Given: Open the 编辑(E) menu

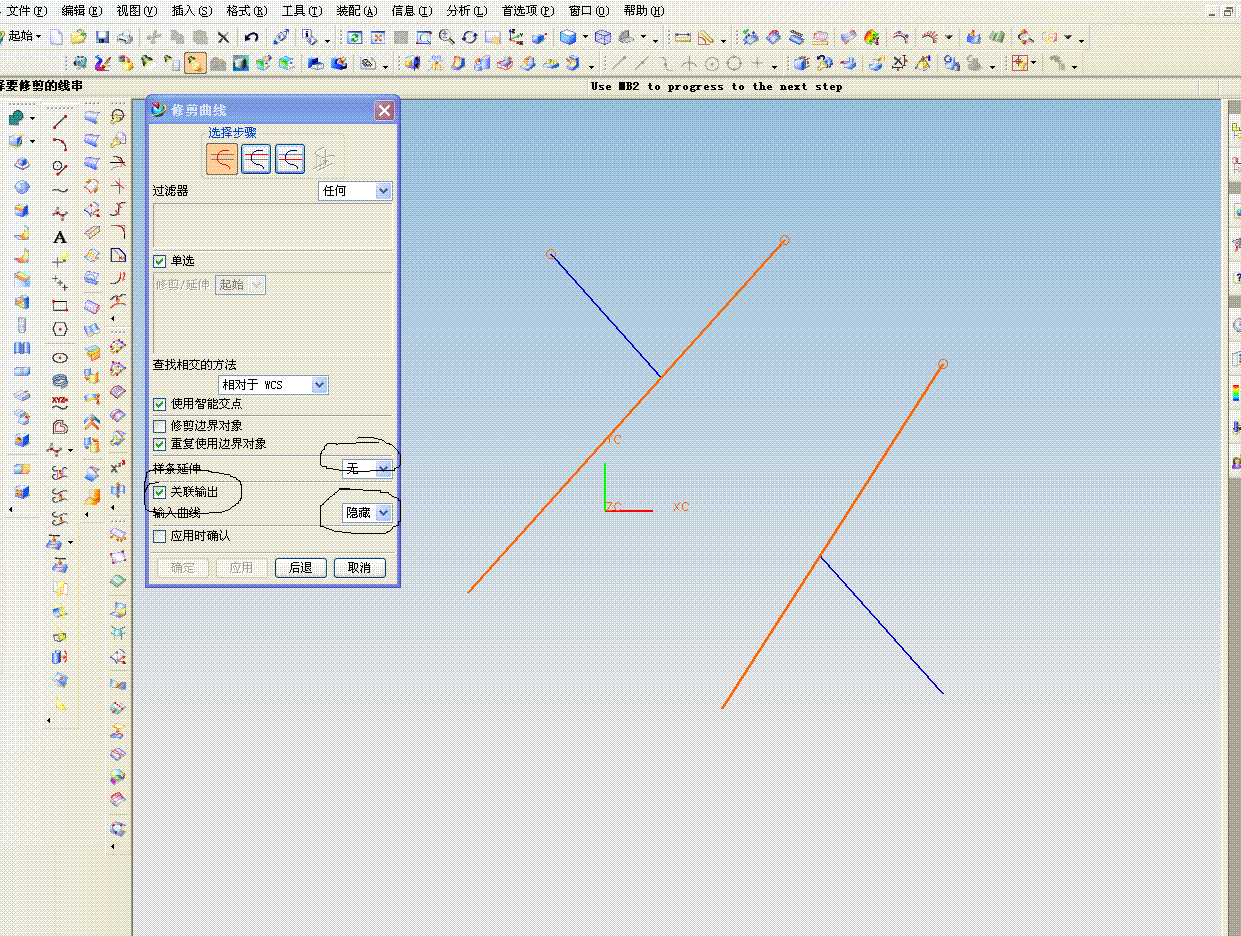Looking at the screenshot, I should [x=81, y=11].
